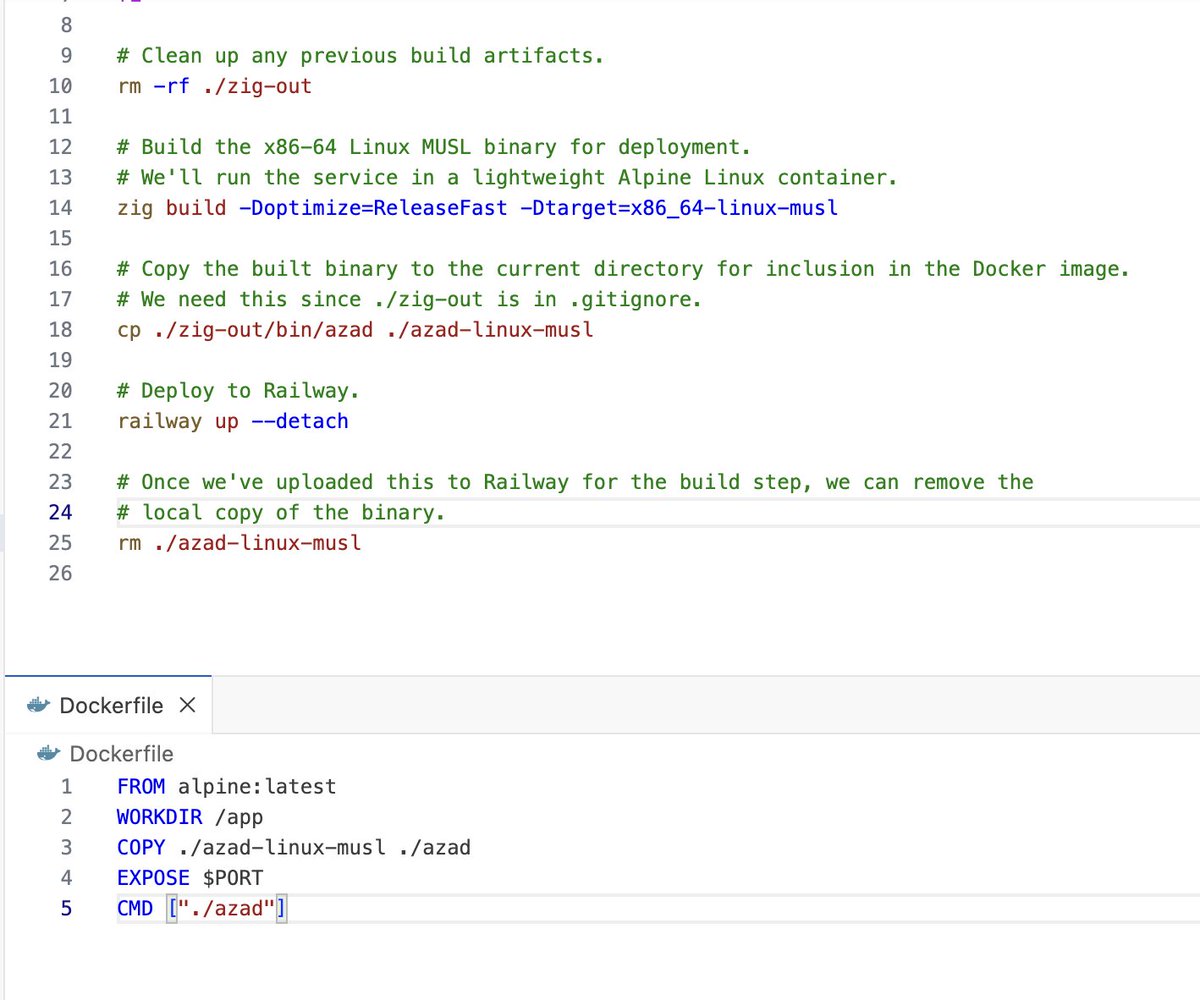Screen dimensions: 1200x1000
Task: Click the 'Build the x86-64 Linux MUSL binary' comment
Action: [x=433, y=147]
